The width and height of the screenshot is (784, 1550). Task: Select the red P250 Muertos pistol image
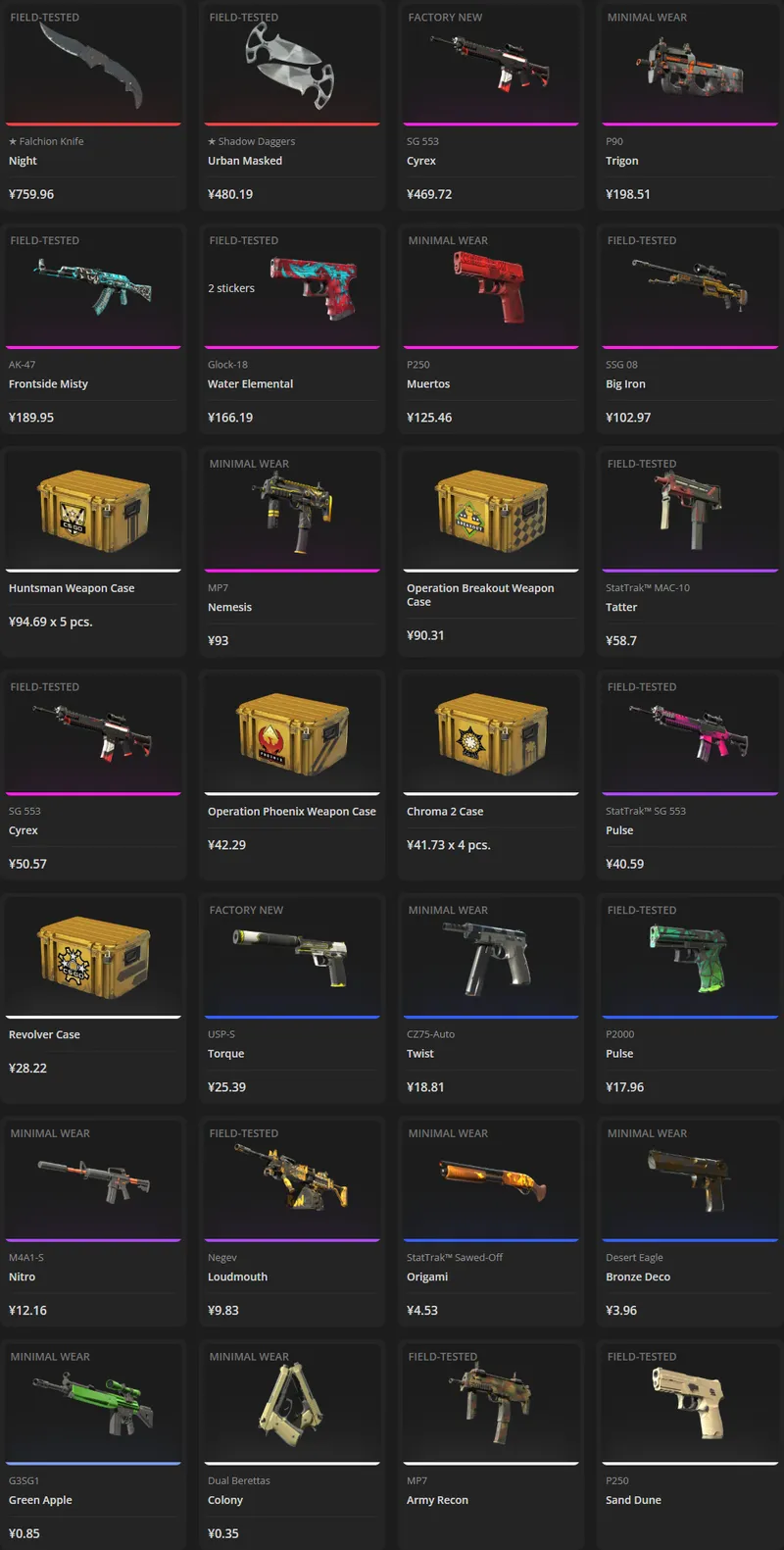[490, 286]
